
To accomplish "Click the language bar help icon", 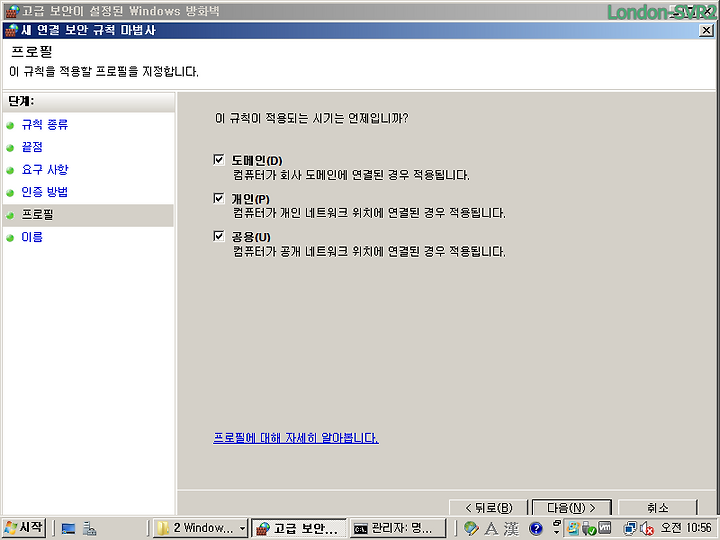I will (535, 529).
